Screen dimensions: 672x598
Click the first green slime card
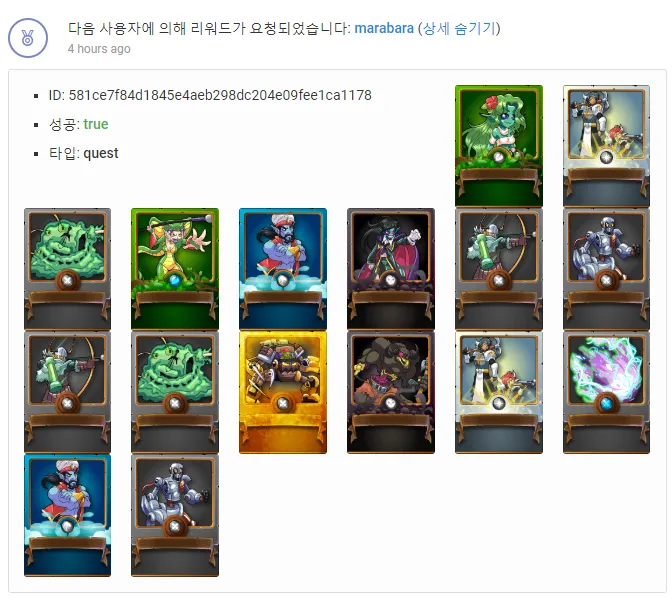[x=67, y=269]
